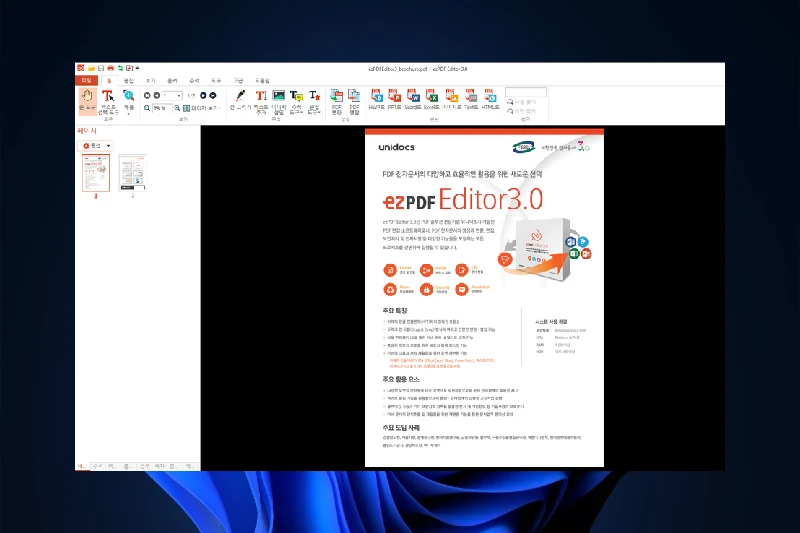
Task: Click the ezPDF app logo icon
Action: pyautogui.click(x=81, y=68)
